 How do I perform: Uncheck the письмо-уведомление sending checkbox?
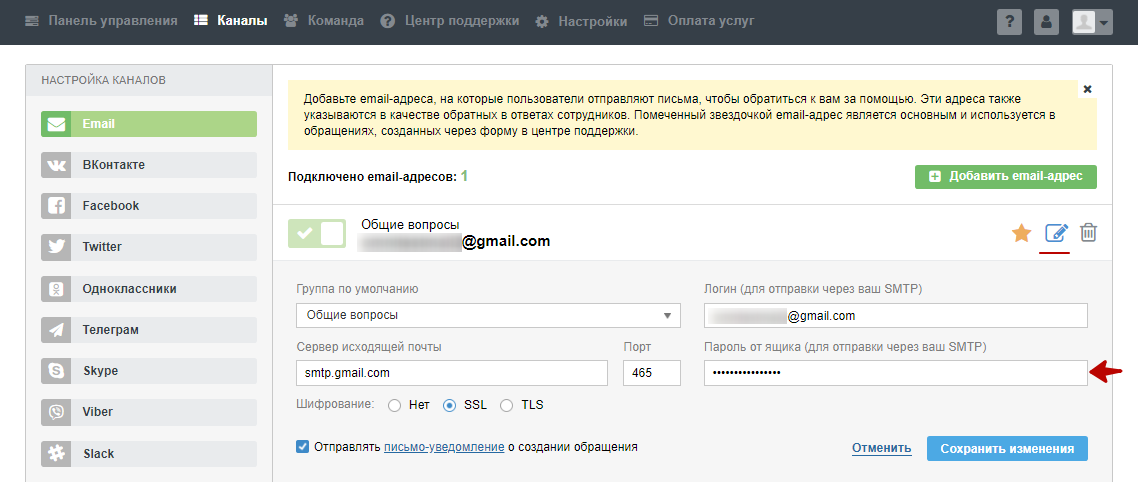pos(303,447)
